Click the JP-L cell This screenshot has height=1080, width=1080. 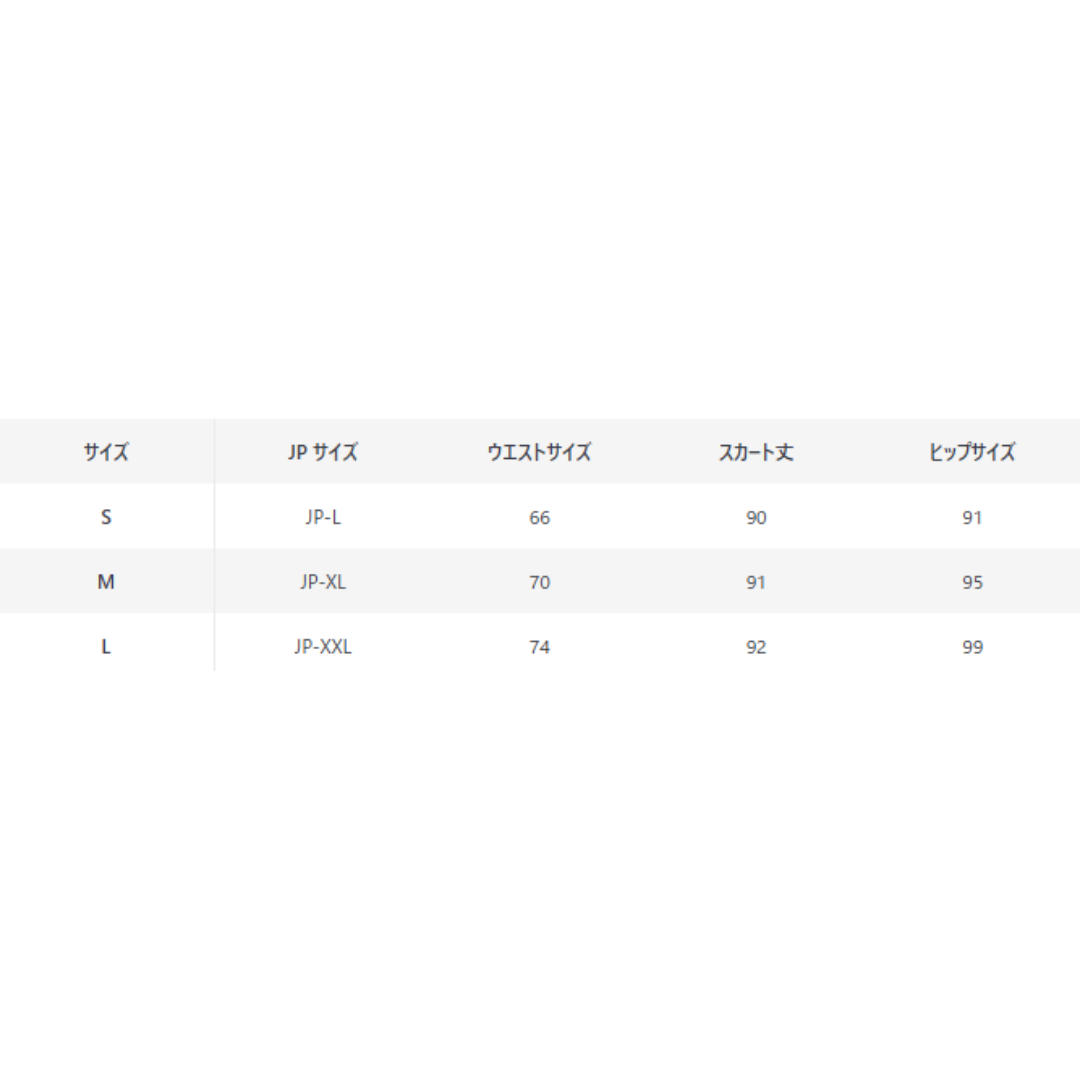[x=322, y=517]
